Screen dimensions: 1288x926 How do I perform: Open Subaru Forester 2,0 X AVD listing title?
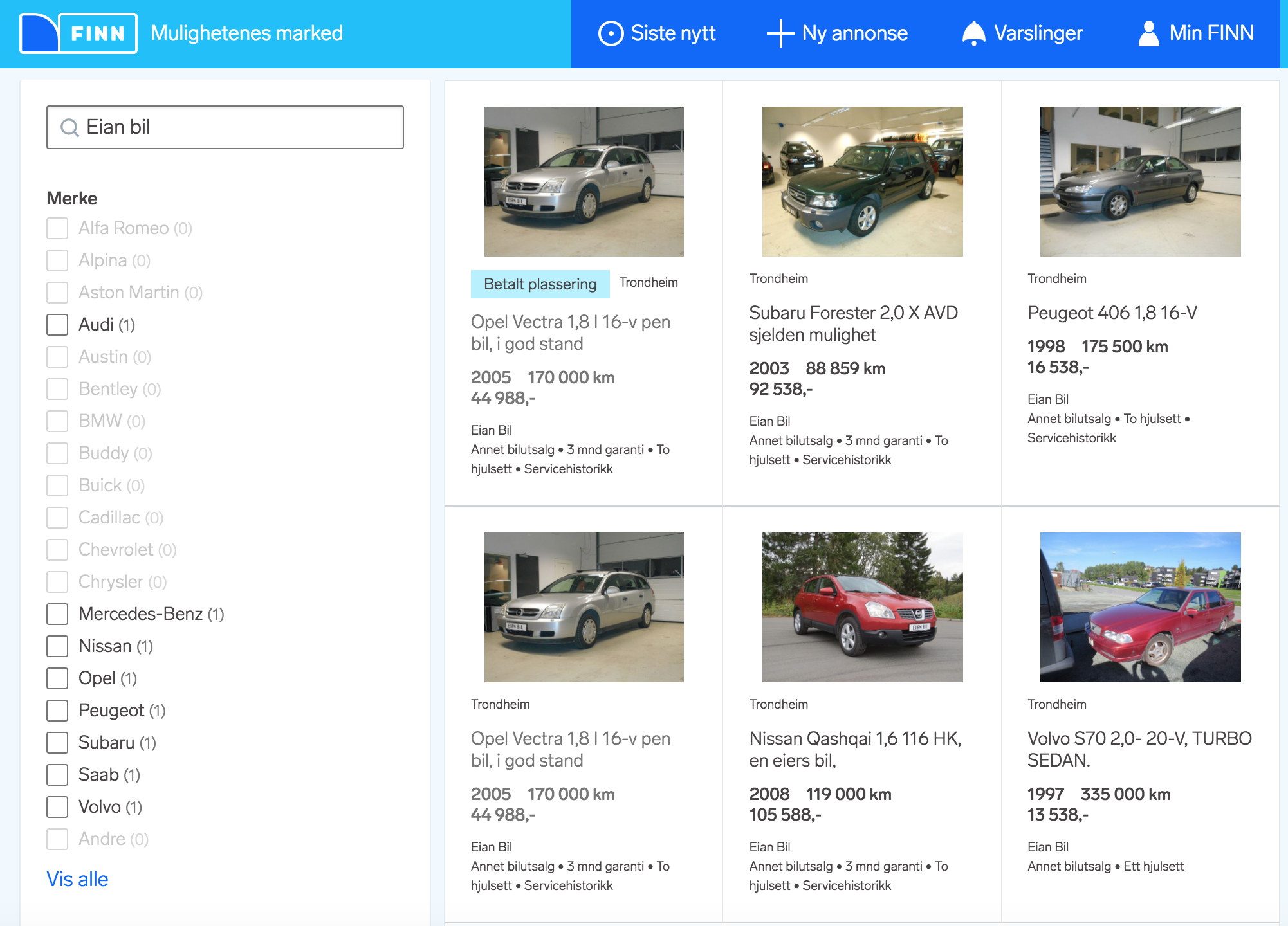pyautogui.click(x=853, y=323)
